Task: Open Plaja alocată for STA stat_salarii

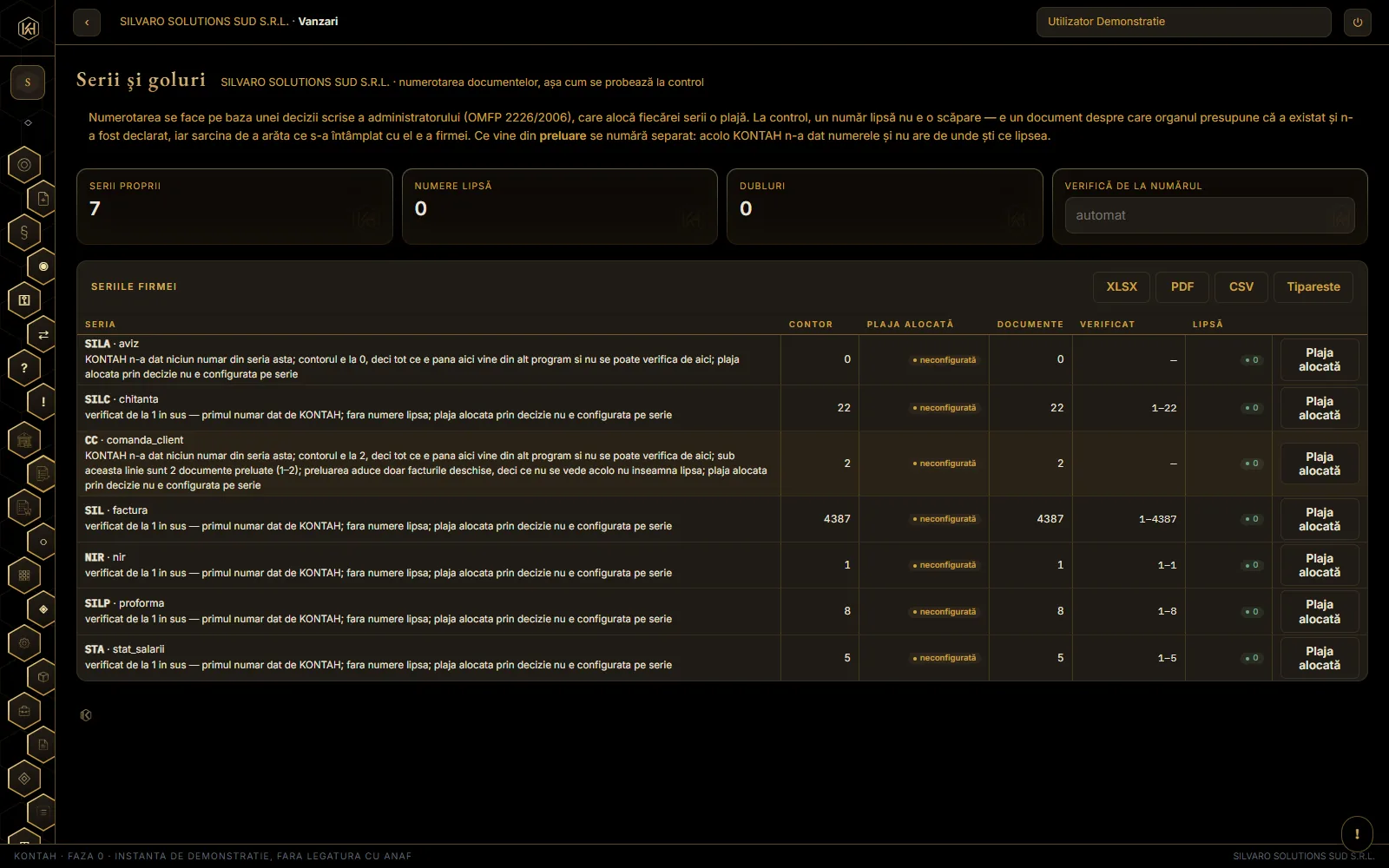Action: tap(1320, 659)
